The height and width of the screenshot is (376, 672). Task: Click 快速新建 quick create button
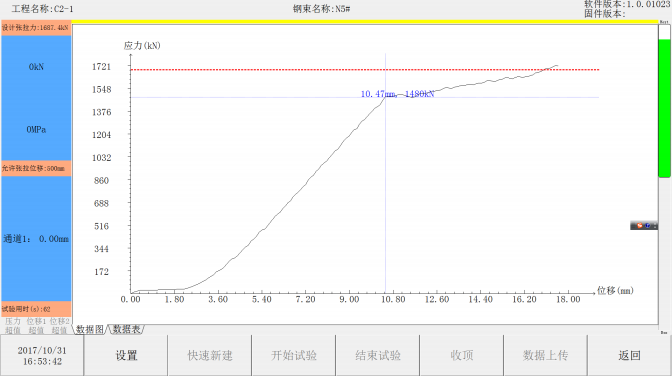210,355
